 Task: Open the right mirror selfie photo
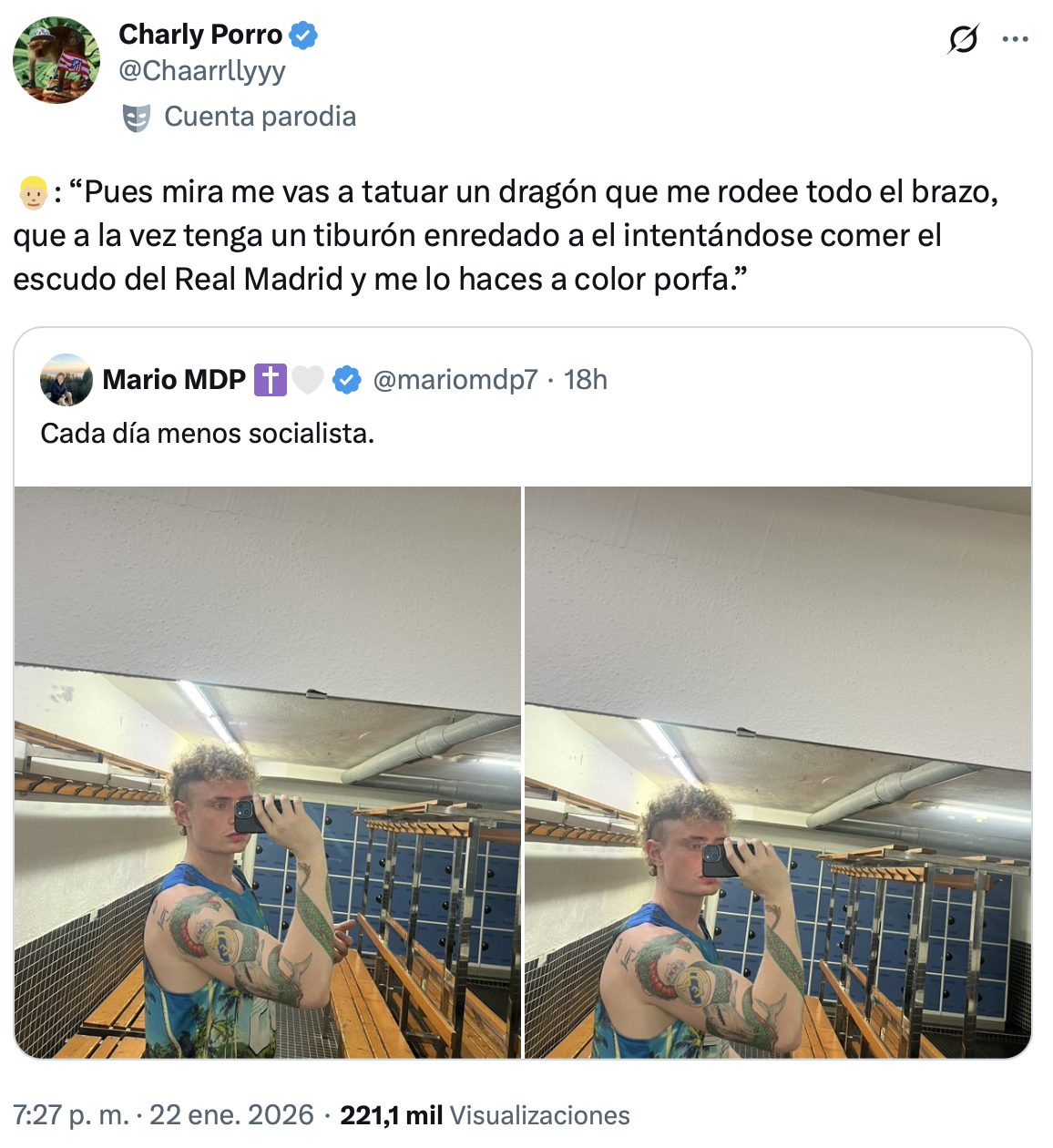click(778, 773)
